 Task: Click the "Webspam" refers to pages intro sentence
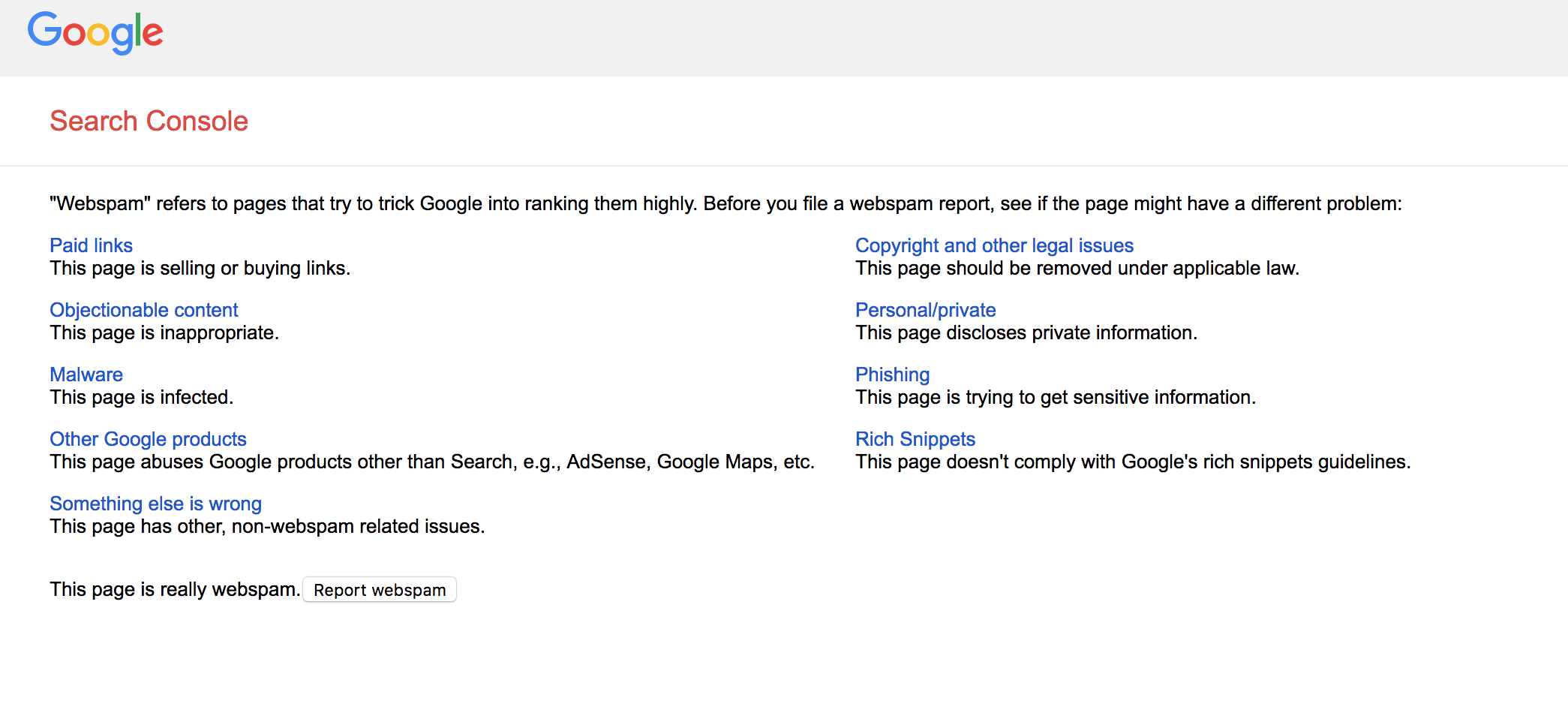(x=725, y=203)
